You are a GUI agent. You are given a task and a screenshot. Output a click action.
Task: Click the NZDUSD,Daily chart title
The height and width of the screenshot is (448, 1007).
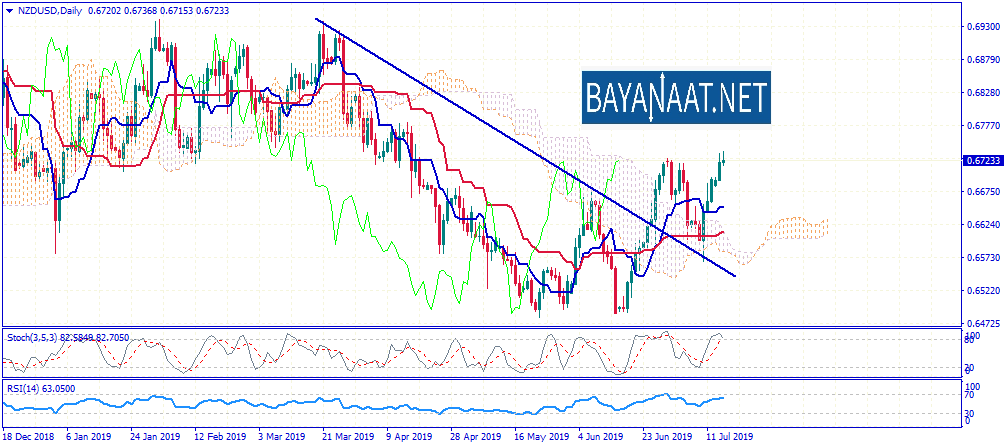pos(47,11)
